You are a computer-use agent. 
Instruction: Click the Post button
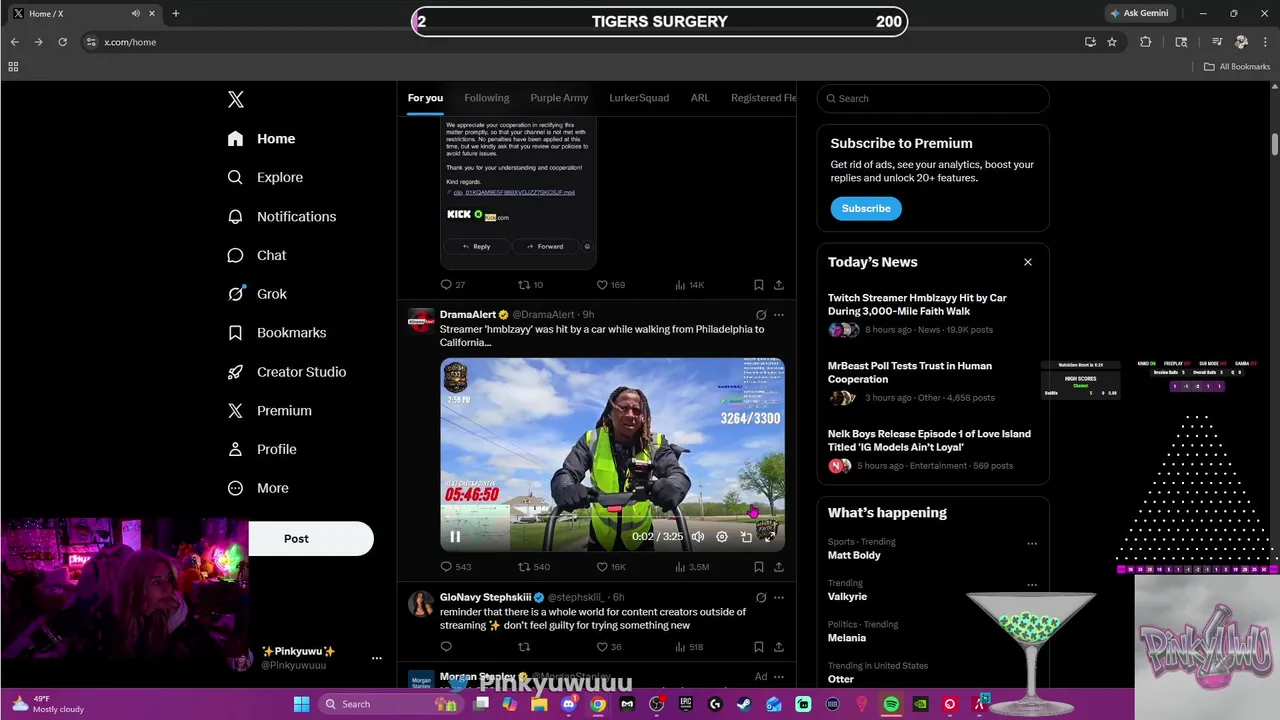click(x=296, y=538)
